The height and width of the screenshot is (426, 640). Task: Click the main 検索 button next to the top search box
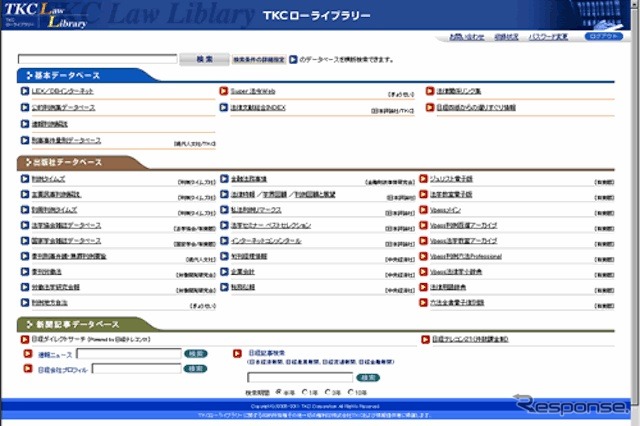[204, 59]
